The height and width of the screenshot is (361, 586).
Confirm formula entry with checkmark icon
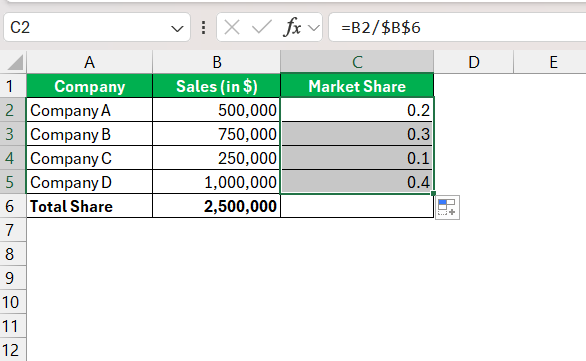click(262, 27)
